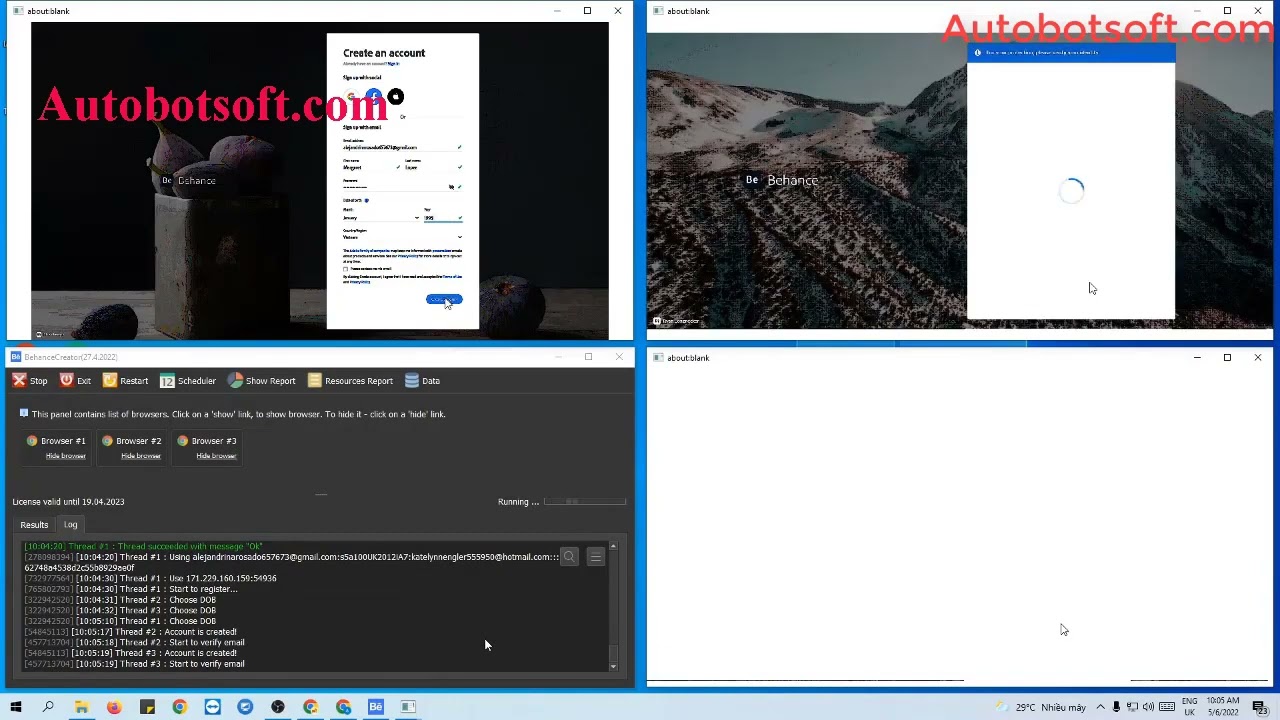The image size is (1280, 720).
Task: Click the log scrollbar down arrow
Action: point(613,666)
